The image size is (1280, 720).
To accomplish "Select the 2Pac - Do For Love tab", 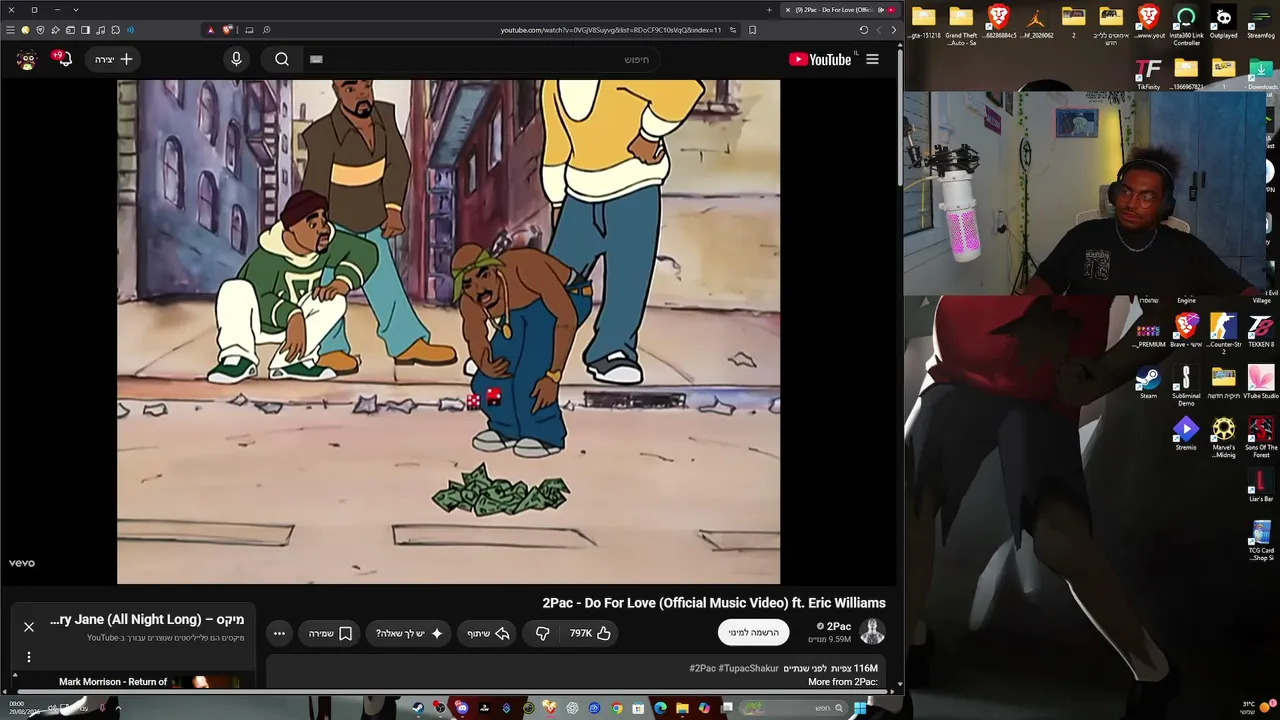I will pyautogui.click(x=839, y=10).
